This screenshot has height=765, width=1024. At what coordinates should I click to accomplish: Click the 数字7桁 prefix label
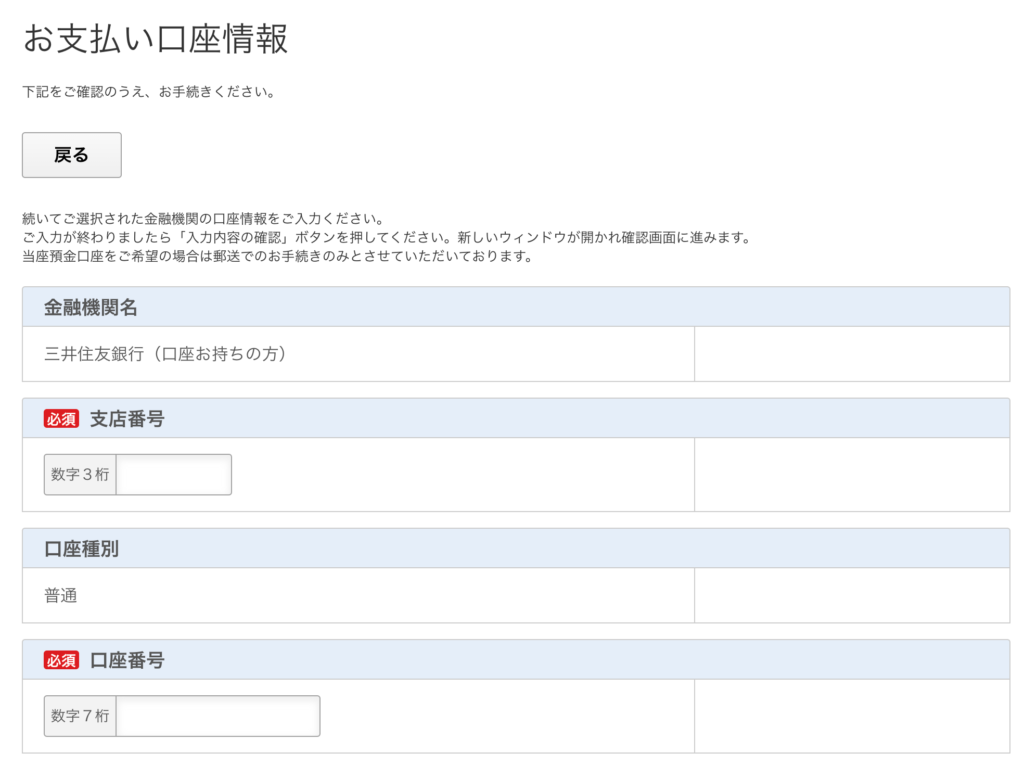click(x=80, y=716)
